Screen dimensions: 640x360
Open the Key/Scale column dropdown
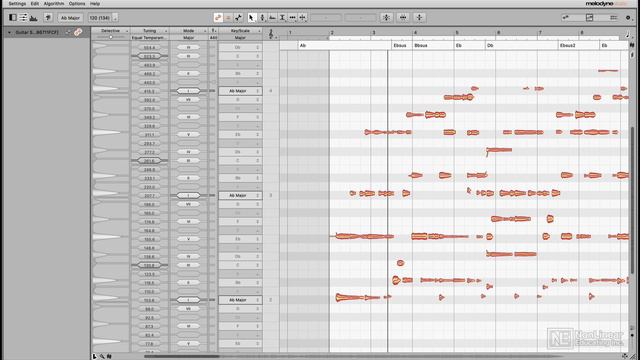tap(259, 31)
